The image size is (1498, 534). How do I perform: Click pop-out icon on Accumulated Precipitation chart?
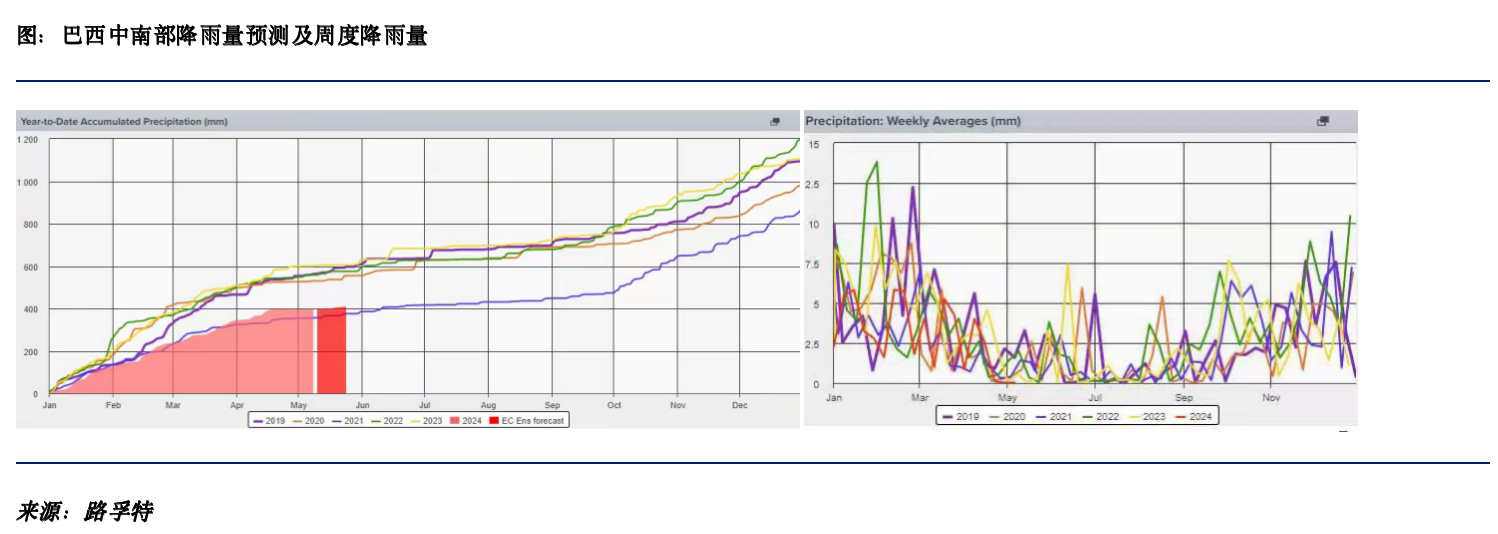[774, 122]
